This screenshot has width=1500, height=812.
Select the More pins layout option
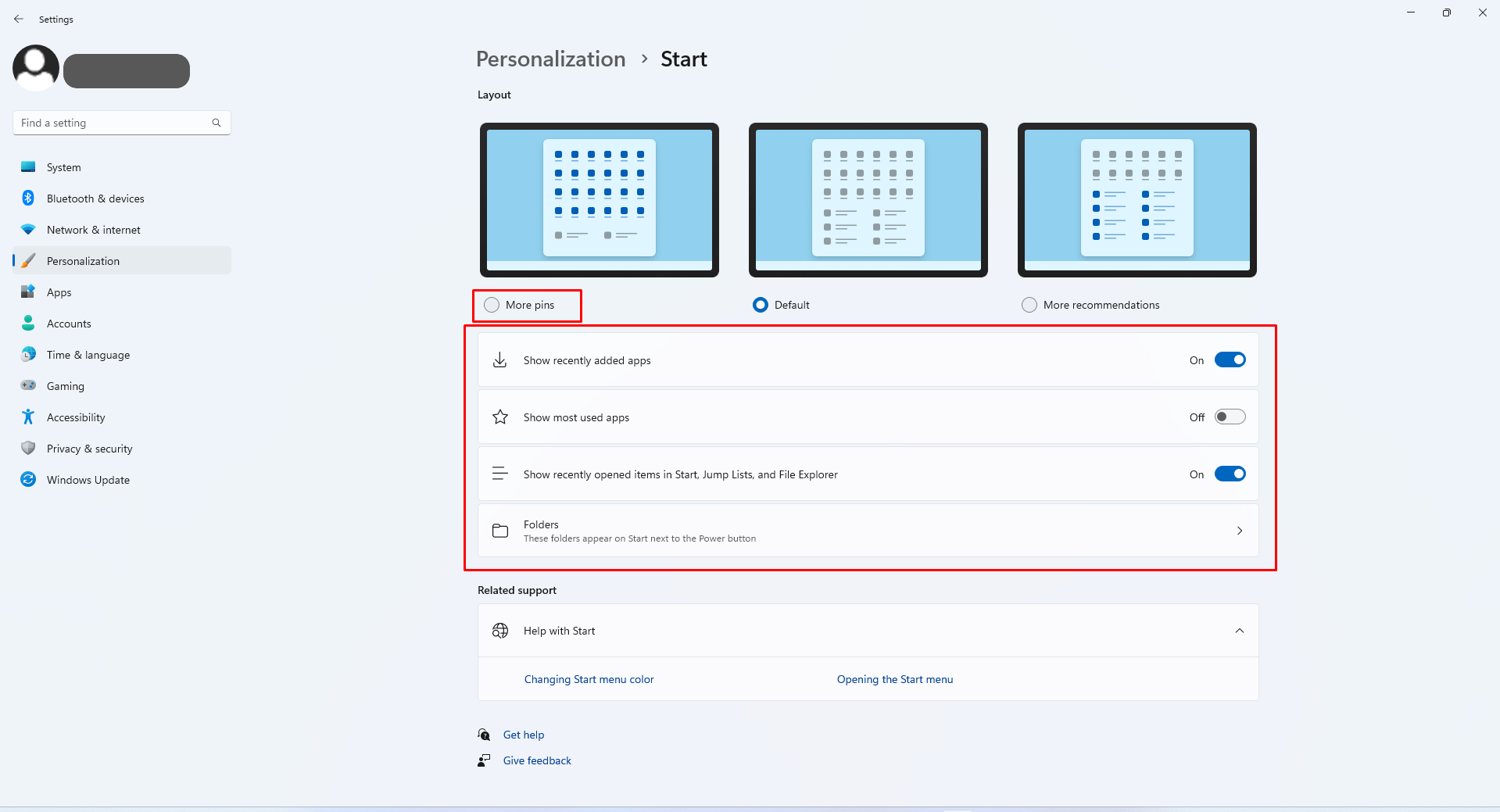[x=492, y=305]
